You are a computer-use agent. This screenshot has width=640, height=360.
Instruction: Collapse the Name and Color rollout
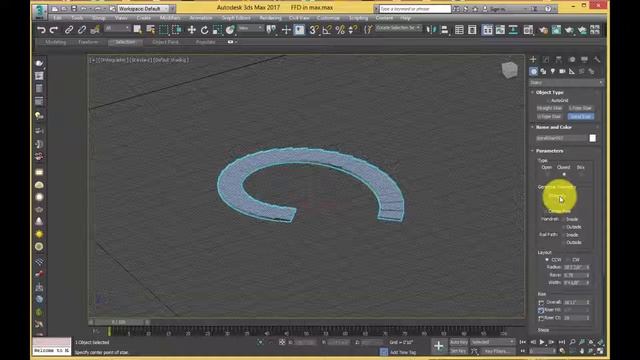(x=553, y=127)
